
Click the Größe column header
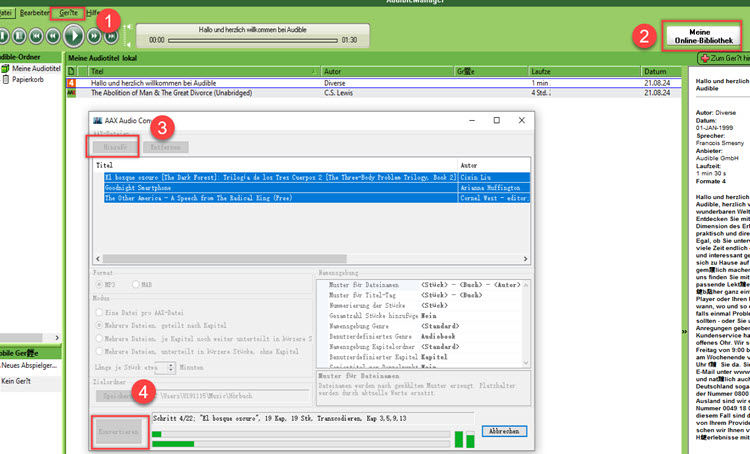coord(491,71)
